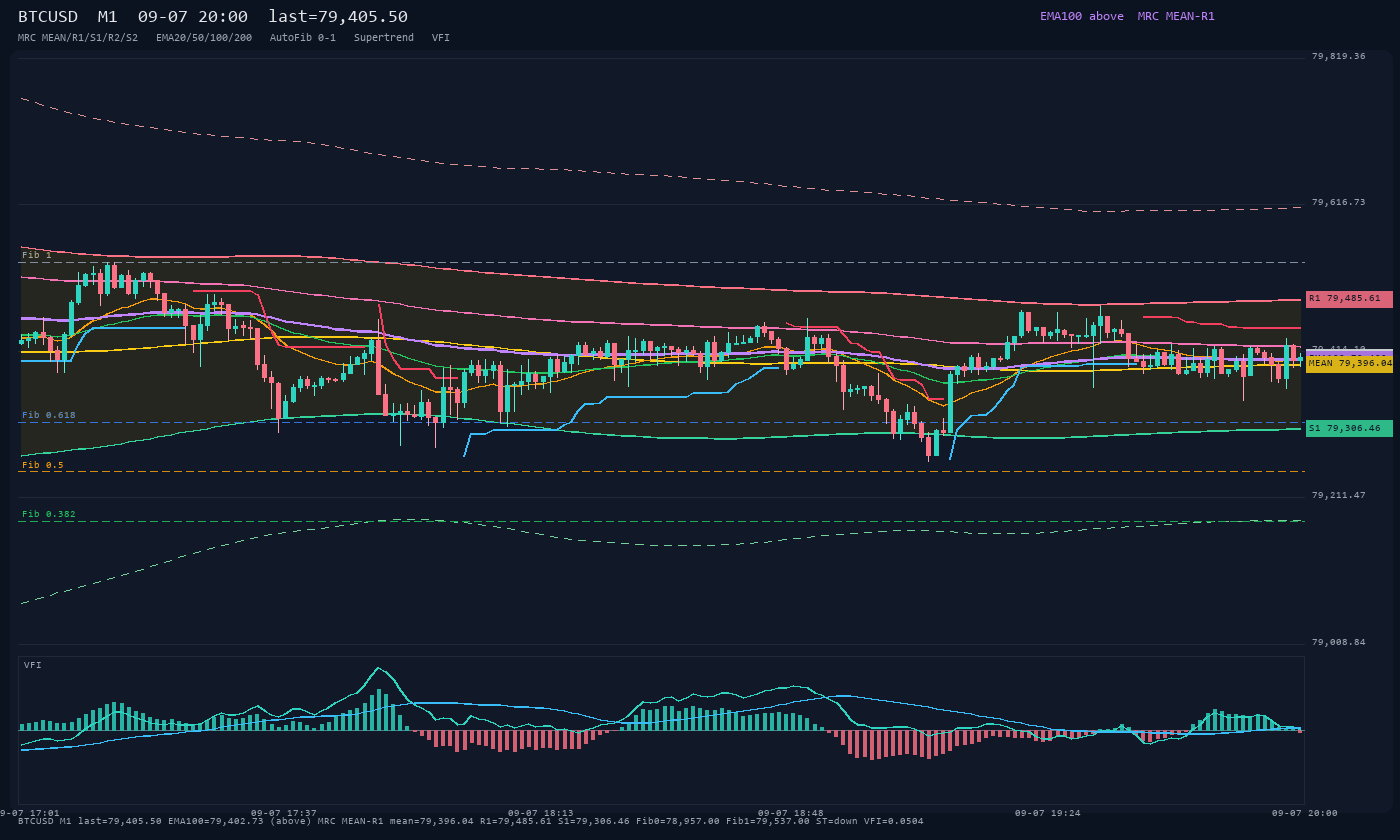The width and height of the screenshot is (1400, 840).
Task: Select the VFI label in header row
Action: click(x=441, y=37)
